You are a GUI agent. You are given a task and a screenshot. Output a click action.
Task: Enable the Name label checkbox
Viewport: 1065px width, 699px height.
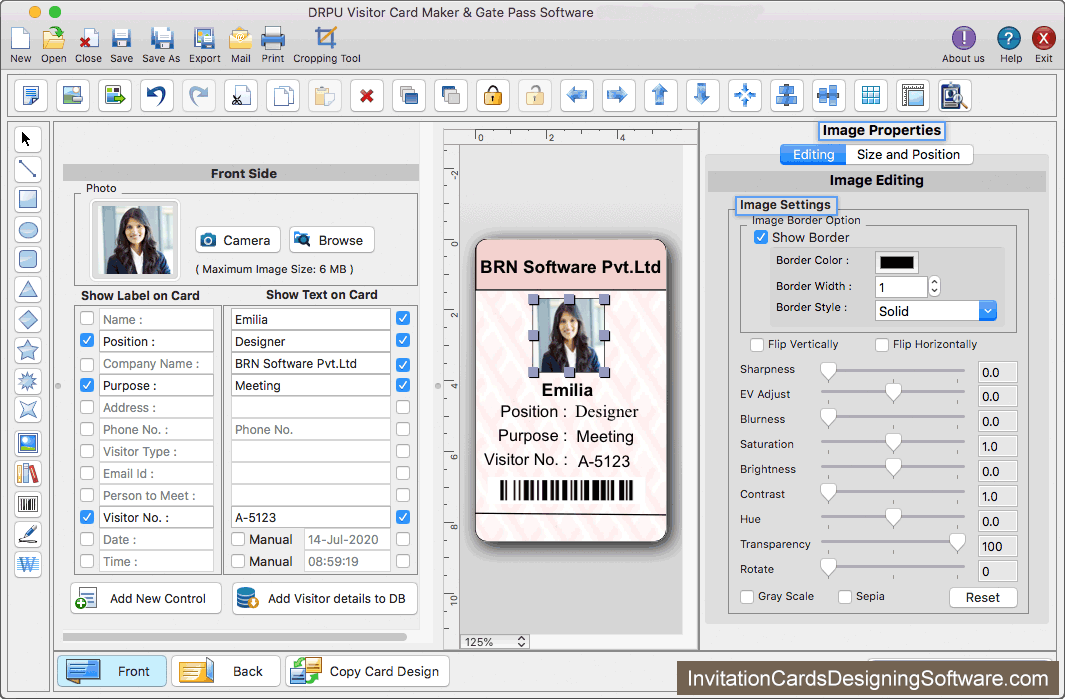87,319
